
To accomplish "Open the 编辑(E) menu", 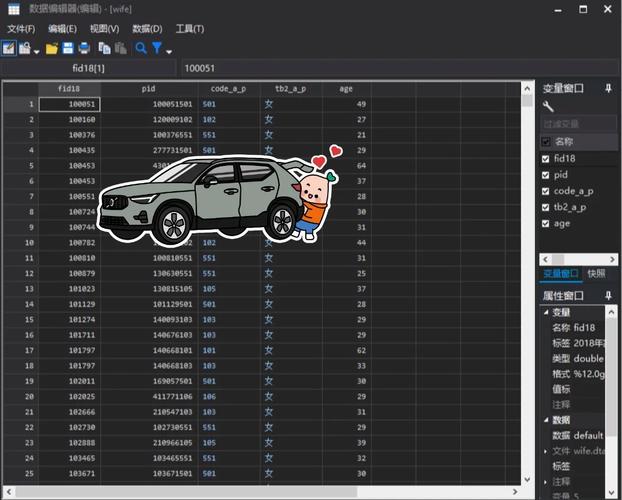I will click(62, 29).
